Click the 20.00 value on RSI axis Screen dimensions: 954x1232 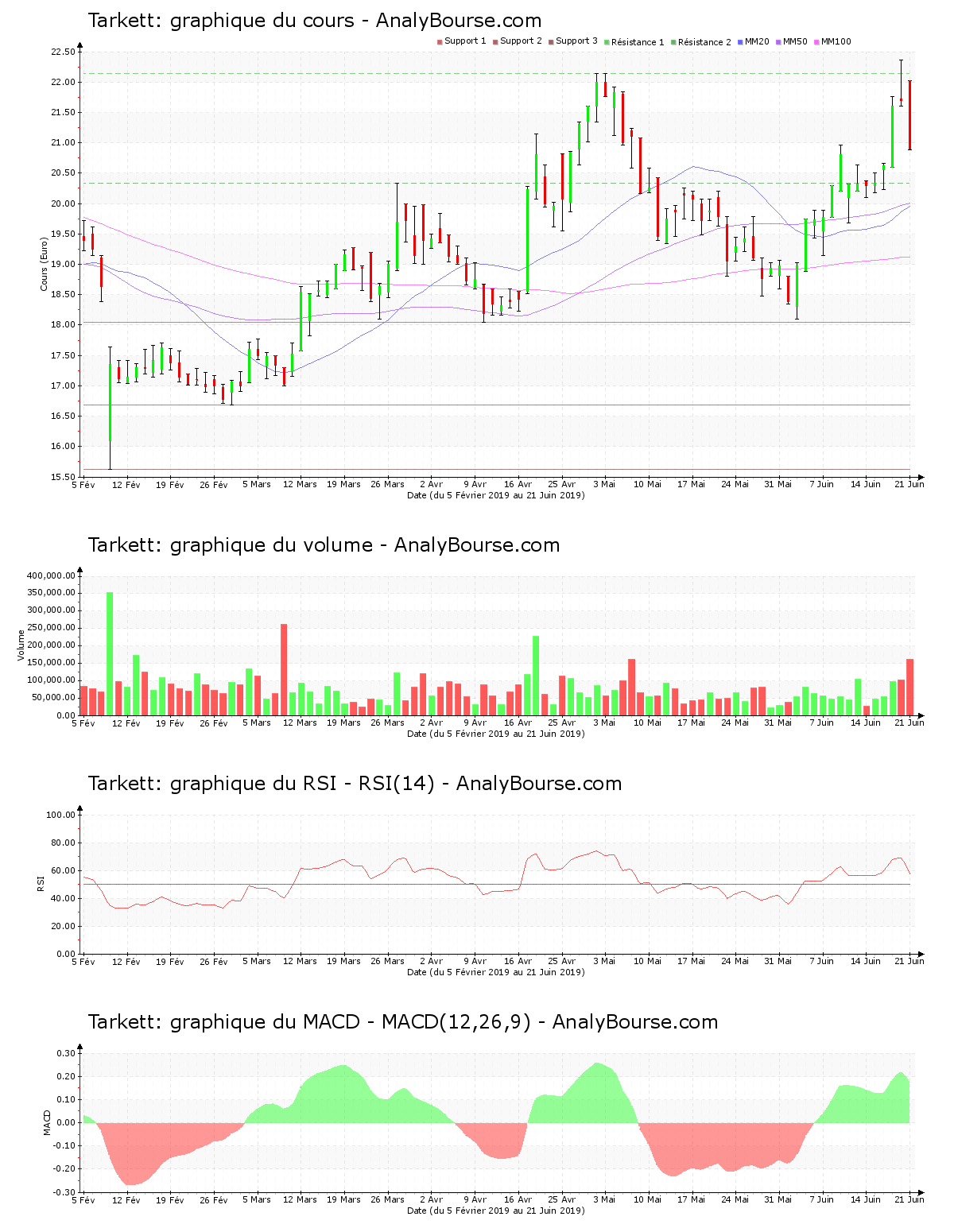point(63,927)
